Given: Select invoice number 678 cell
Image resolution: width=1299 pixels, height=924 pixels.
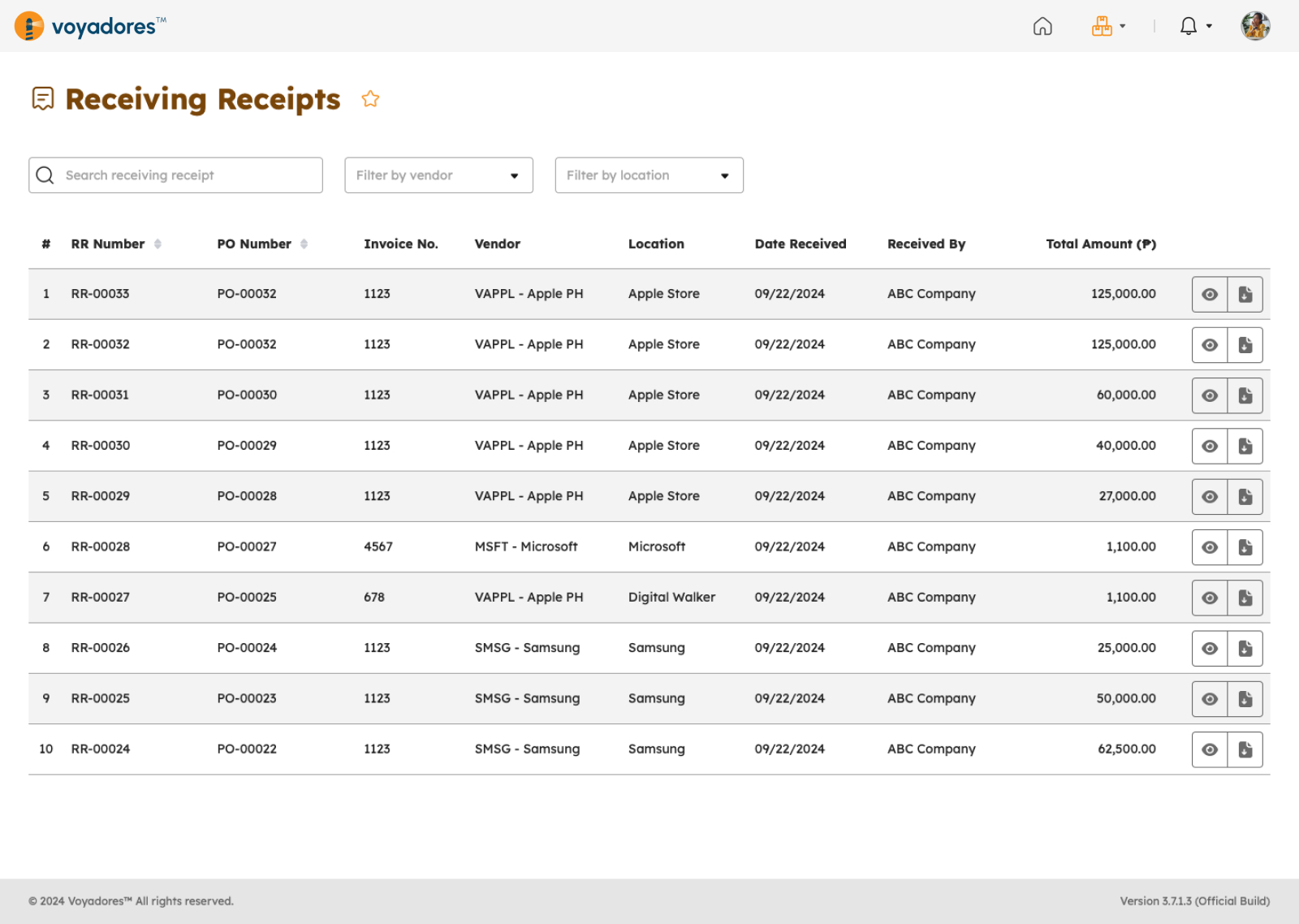Looking at the screenshot, I should (373, 597).
